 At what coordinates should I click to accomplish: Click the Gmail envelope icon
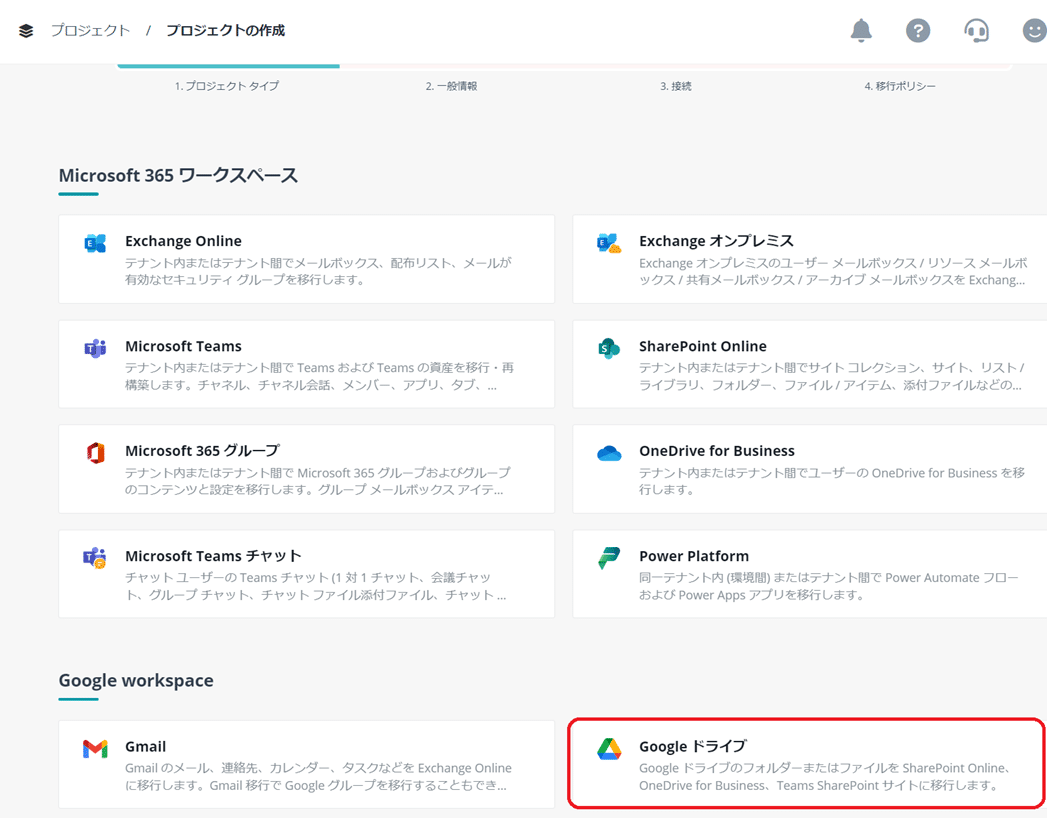point(95,749)
